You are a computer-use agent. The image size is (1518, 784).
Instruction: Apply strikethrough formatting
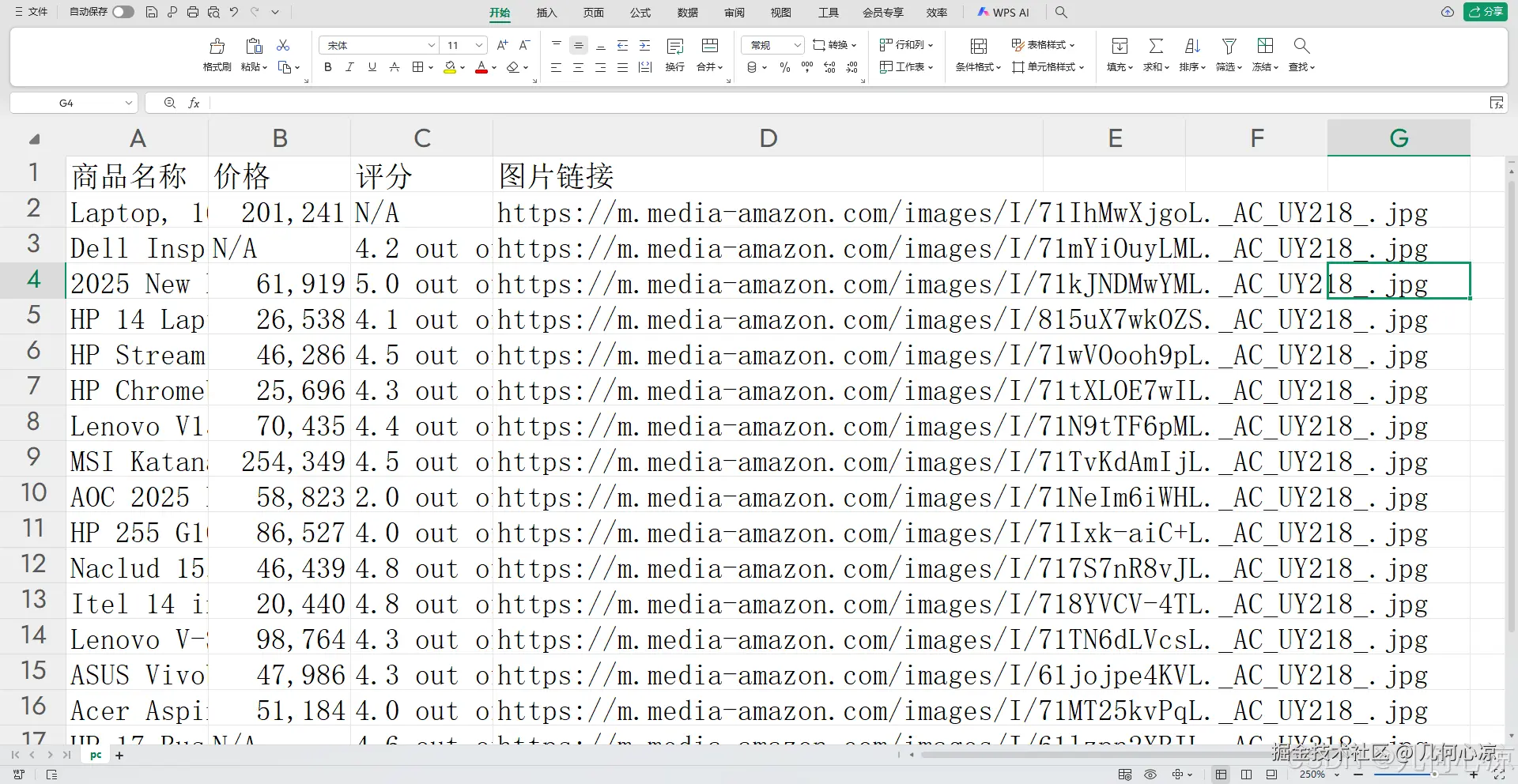[x=394, y=67]
